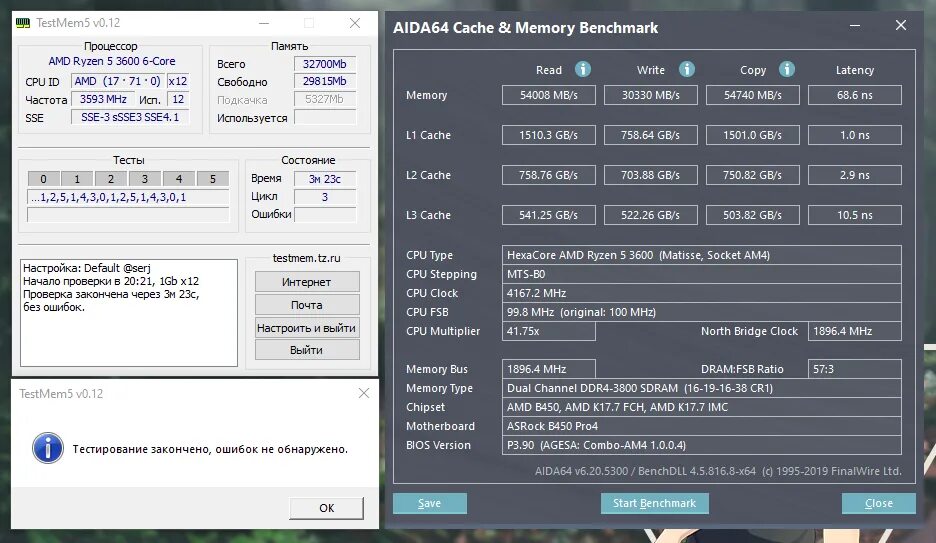
Task: Click the test sequence field ...1,2,5,1,4,3,0,1
Action: (x=128, y=197)
